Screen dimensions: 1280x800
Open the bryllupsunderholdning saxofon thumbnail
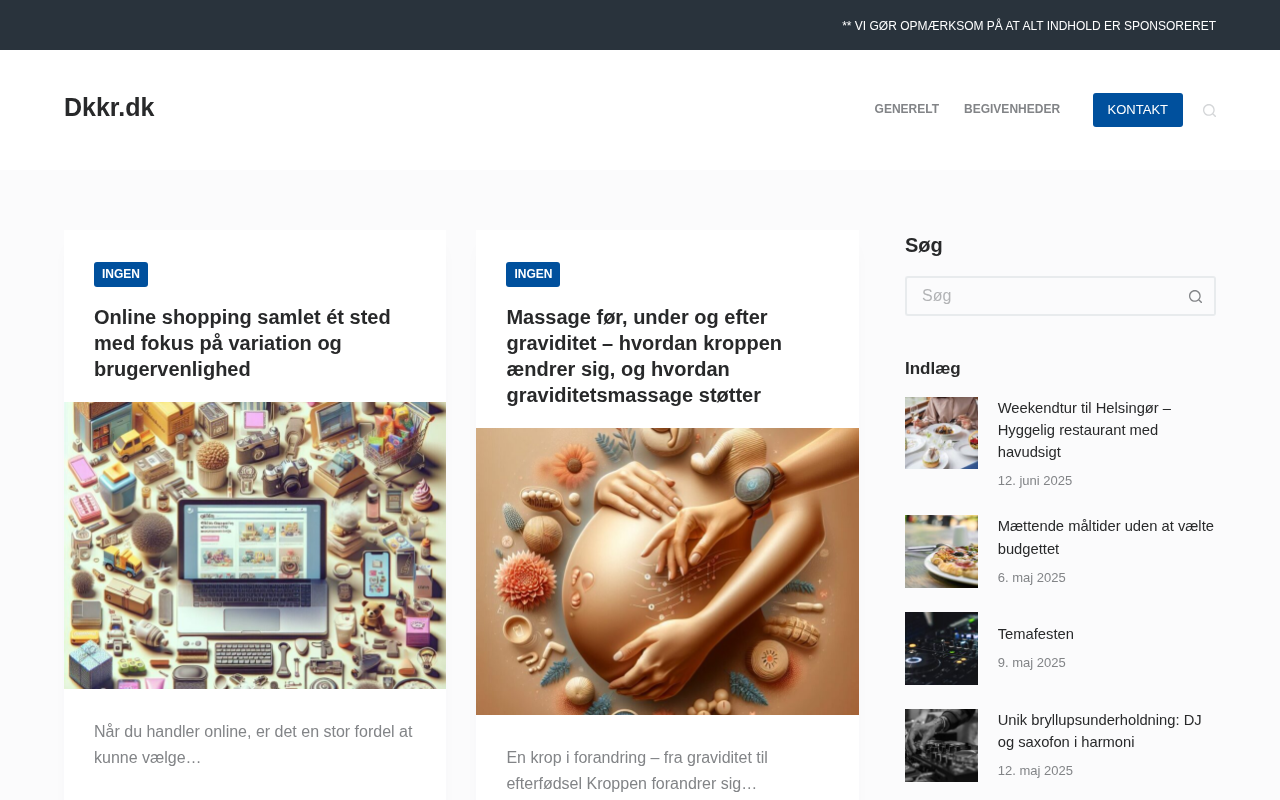pos(941,745)
